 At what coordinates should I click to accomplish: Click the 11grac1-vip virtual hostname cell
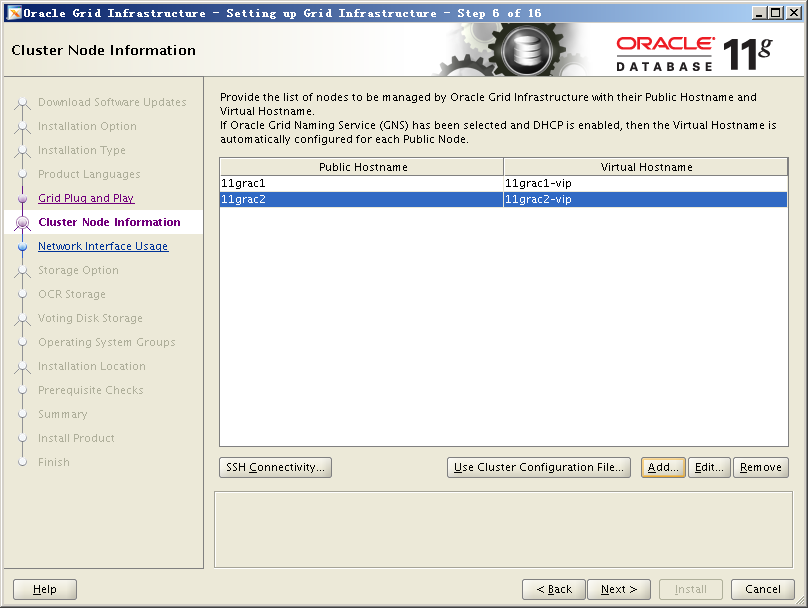645,184
